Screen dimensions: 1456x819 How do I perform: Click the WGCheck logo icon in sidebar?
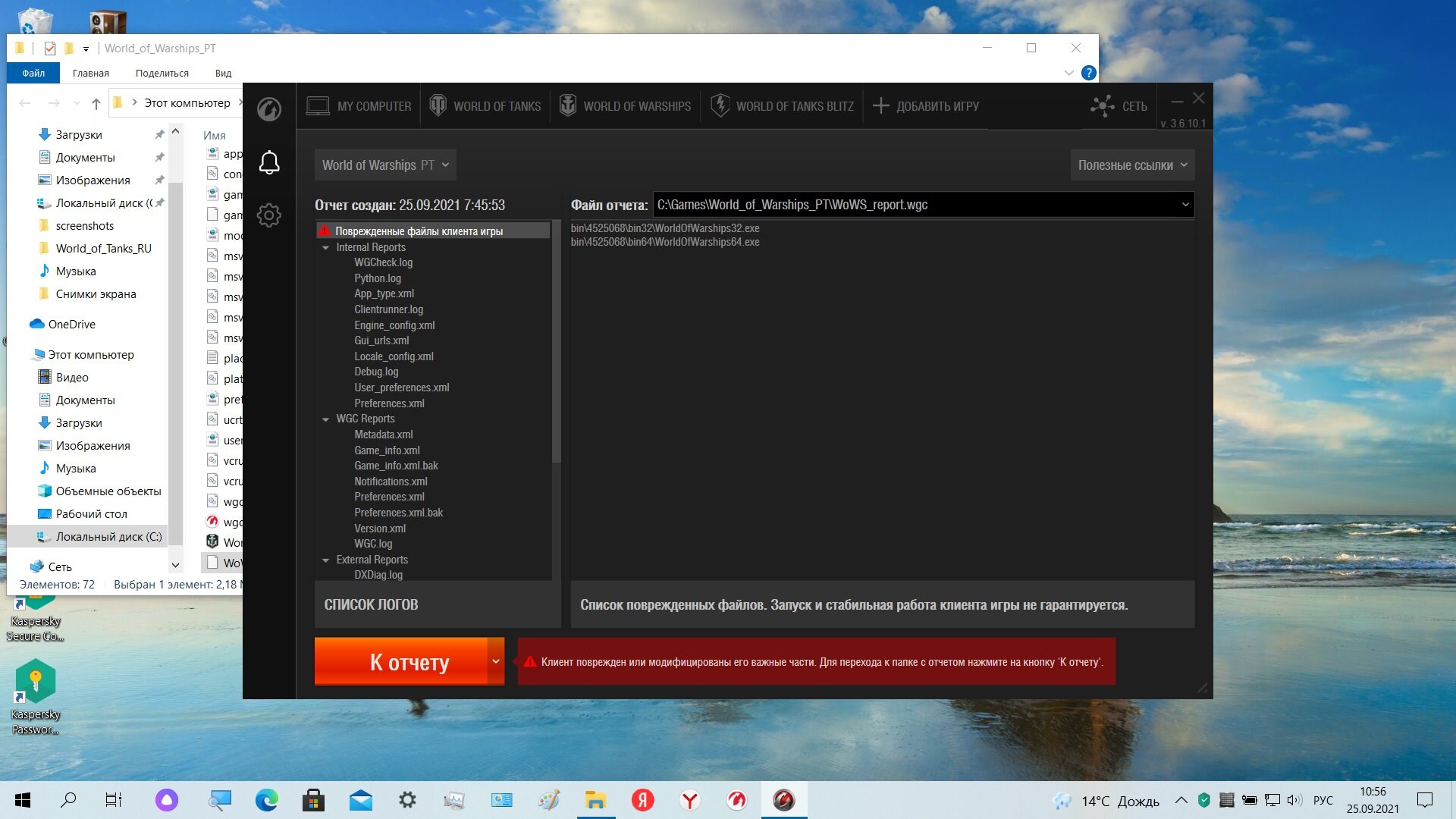269,109
